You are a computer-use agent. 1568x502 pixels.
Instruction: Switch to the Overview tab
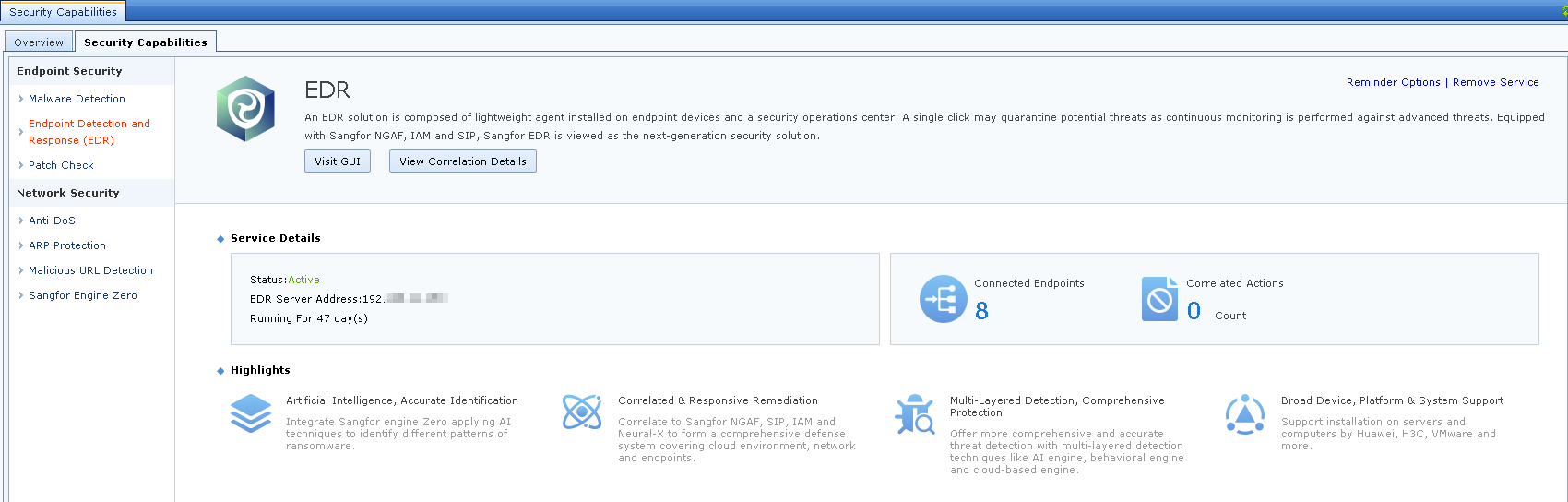pos(39,42)
